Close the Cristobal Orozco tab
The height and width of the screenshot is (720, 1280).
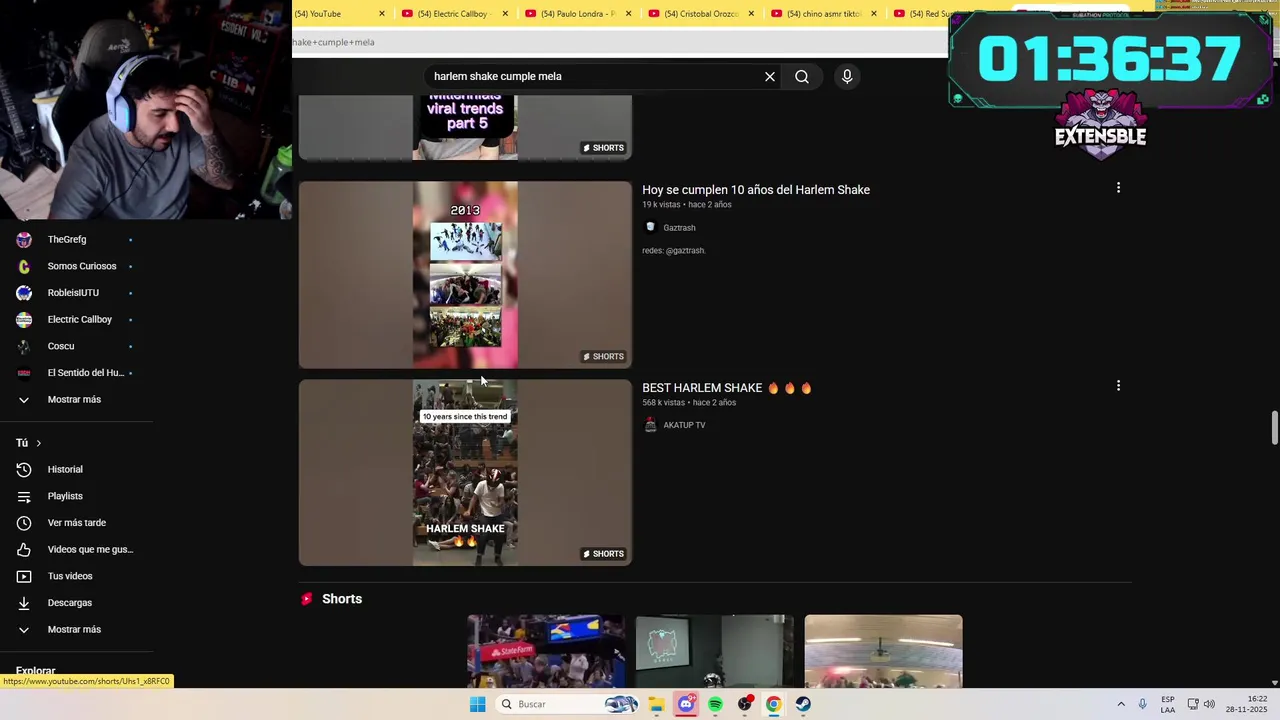[x=752, y=14]
